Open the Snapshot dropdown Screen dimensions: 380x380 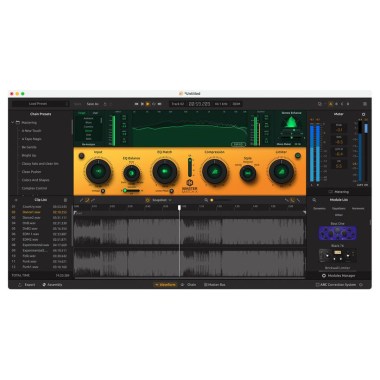(159, 200)
